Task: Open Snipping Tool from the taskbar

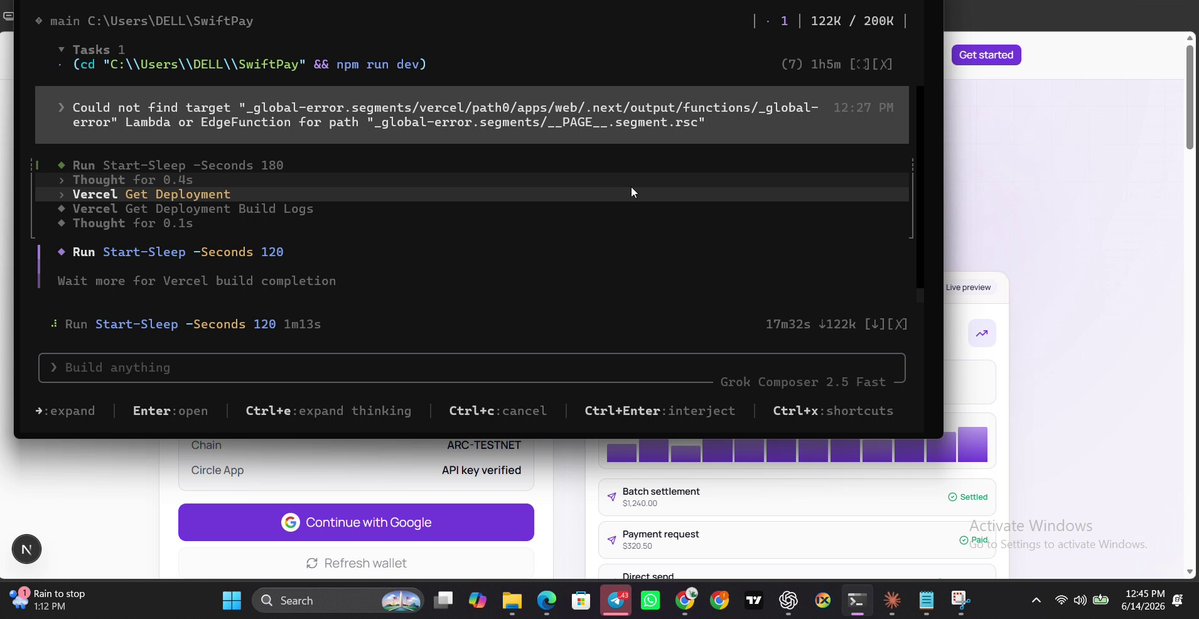Action: pyautogui.click(x=961, y=601)
